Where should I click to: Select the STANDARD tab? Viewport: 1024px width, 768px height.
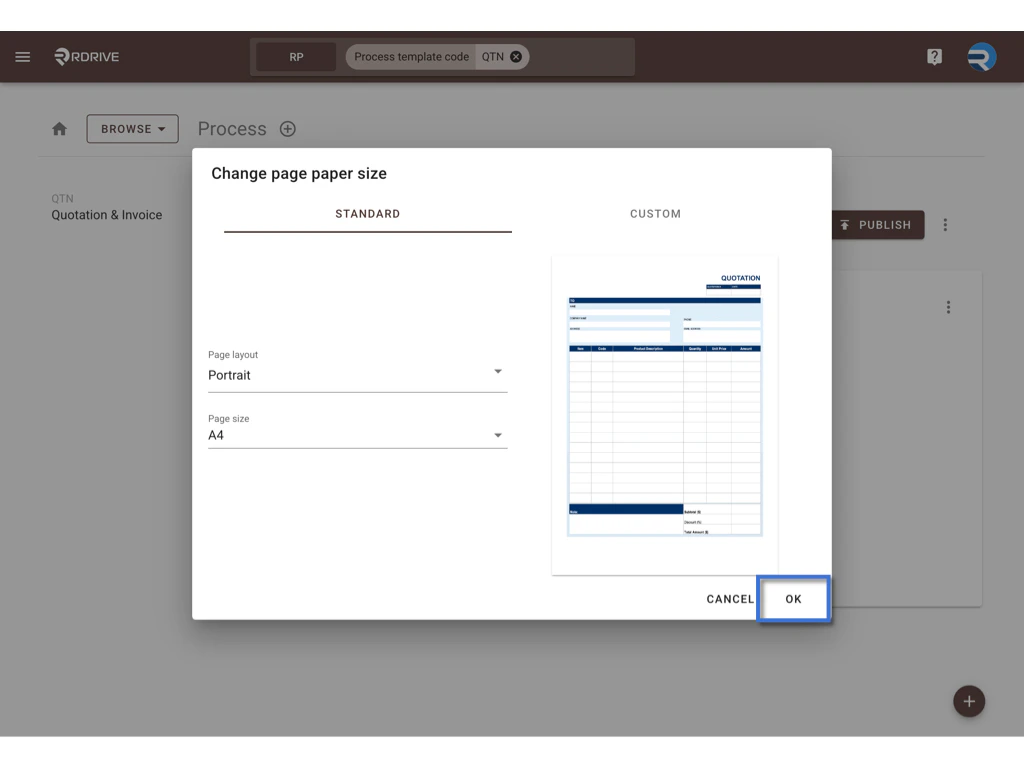coord(367,213)
